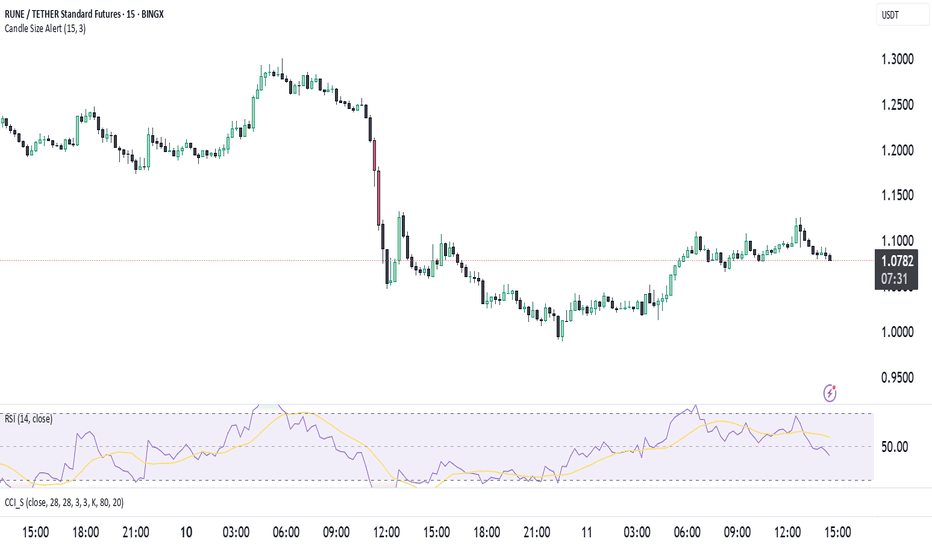Click the RSI 50.00 scale label
Viewport: 932px width, 550px height.
(894, 447)
